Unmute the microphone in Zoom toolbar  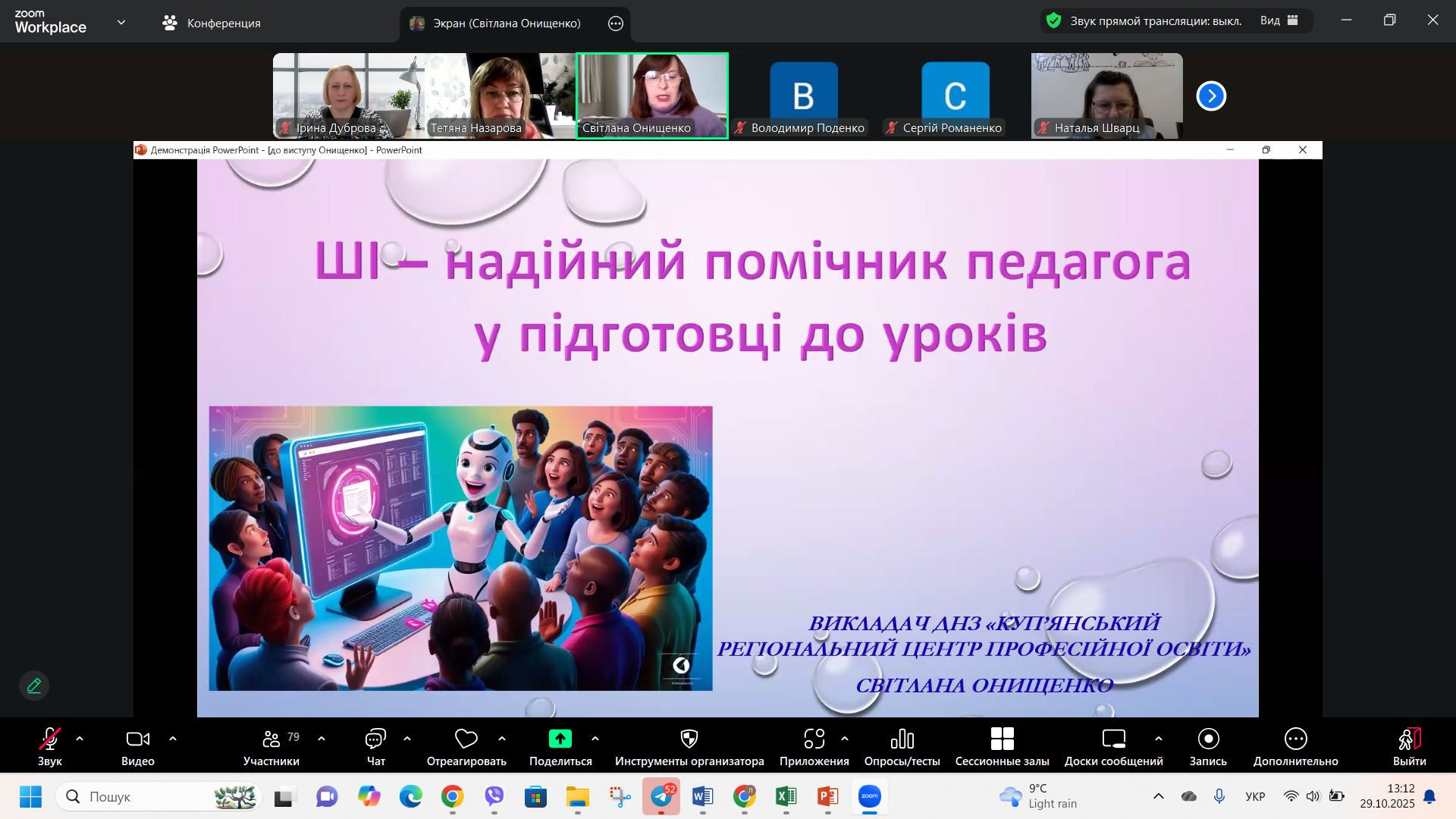pos(49,739)
